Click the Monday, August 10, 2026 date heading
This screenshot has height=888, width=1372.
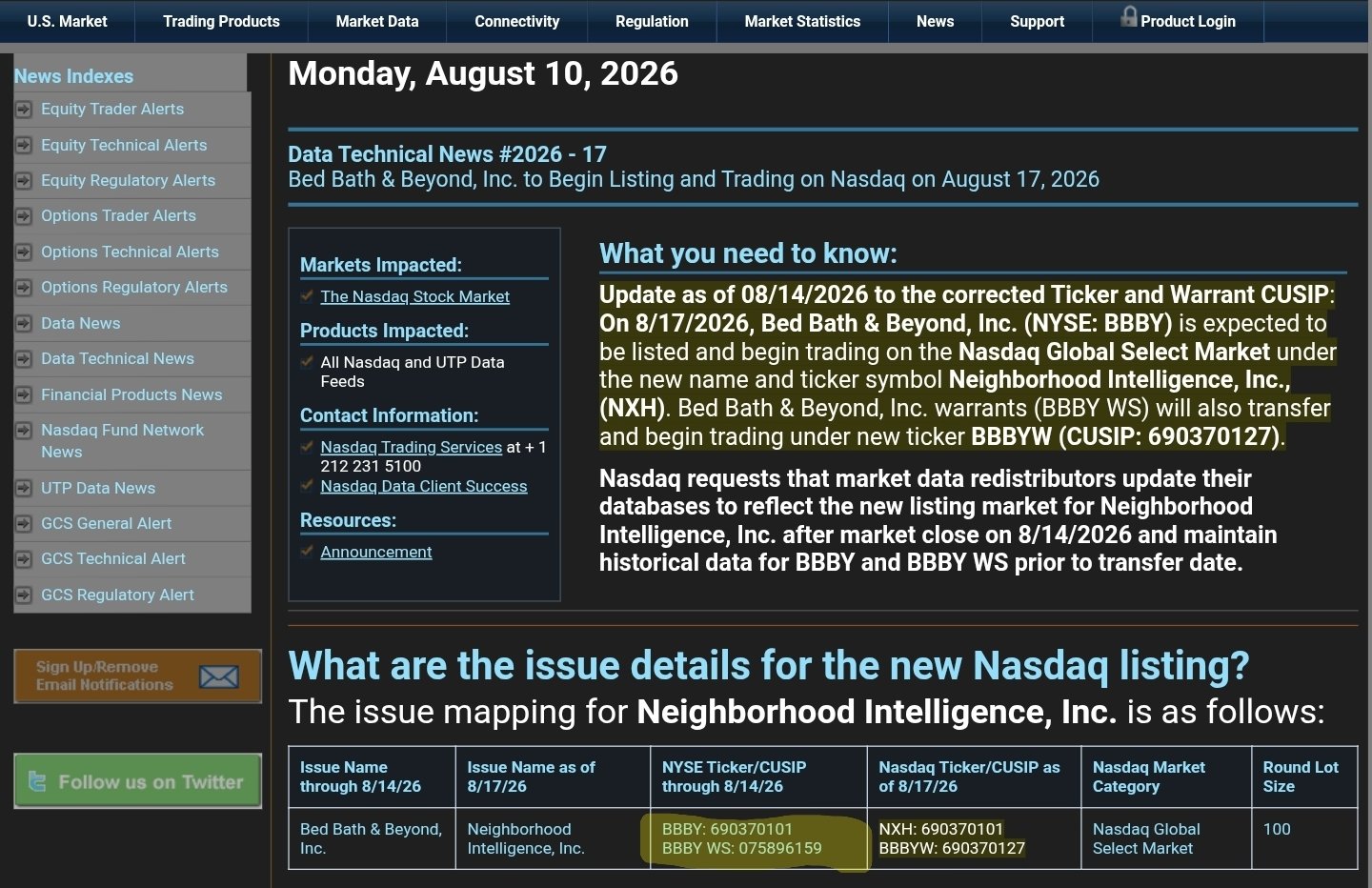point(483,73)
